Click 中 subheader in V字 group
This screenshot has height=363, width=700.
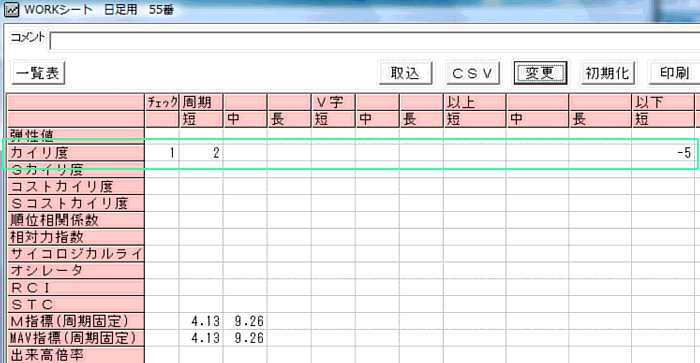[377, 120]
